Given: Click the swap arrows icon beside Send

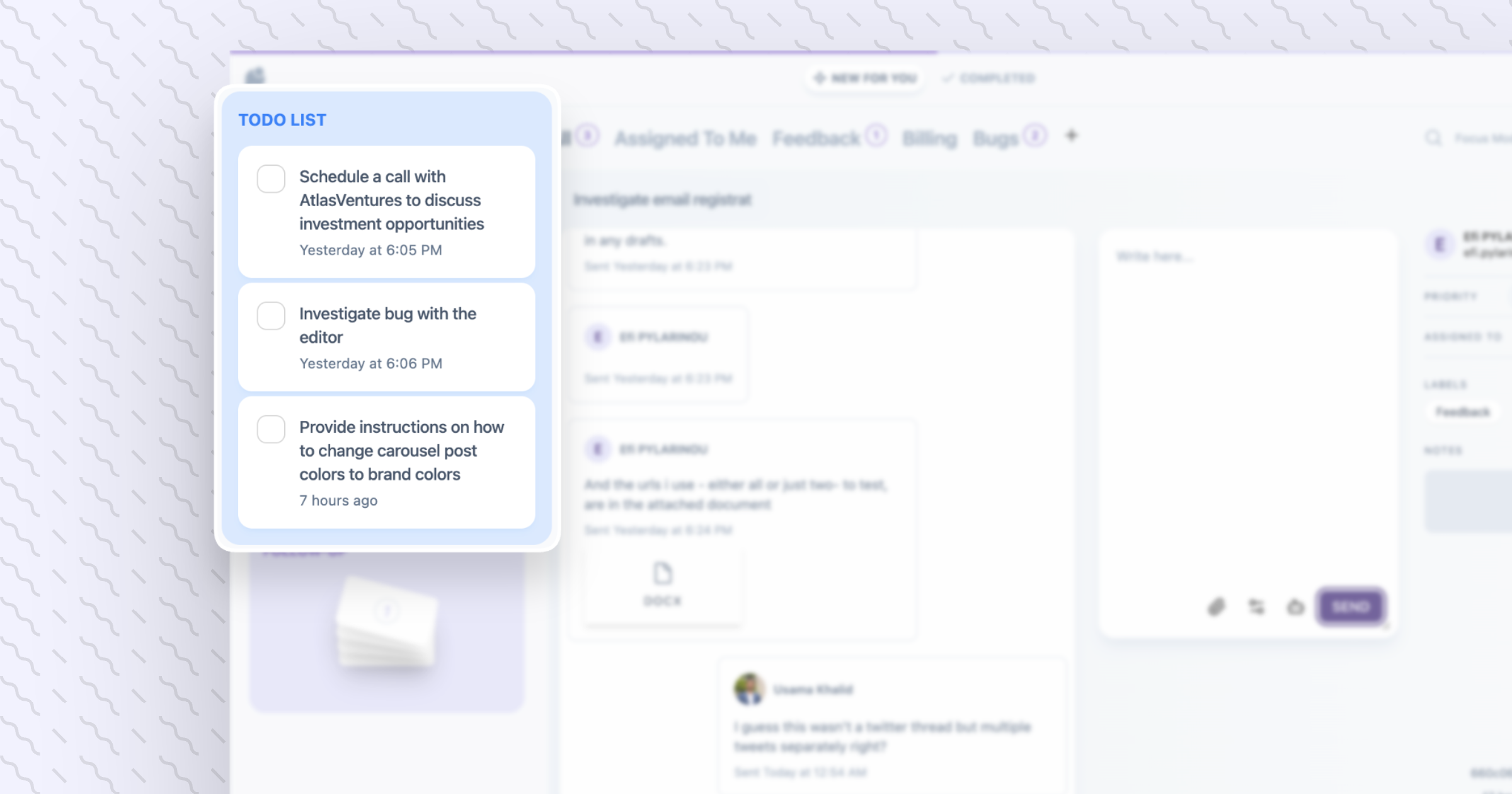Looking at the screenshot, I should click(x=1256, y=607).
